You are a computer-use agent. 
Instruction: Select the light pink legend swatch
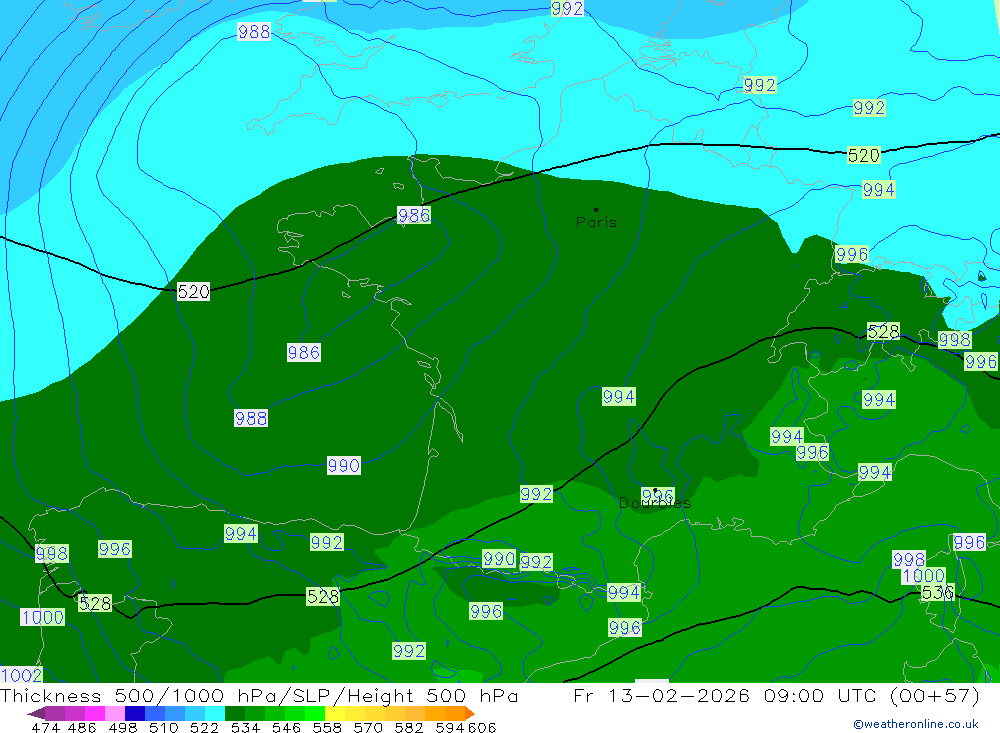click(x=115, y=713)
